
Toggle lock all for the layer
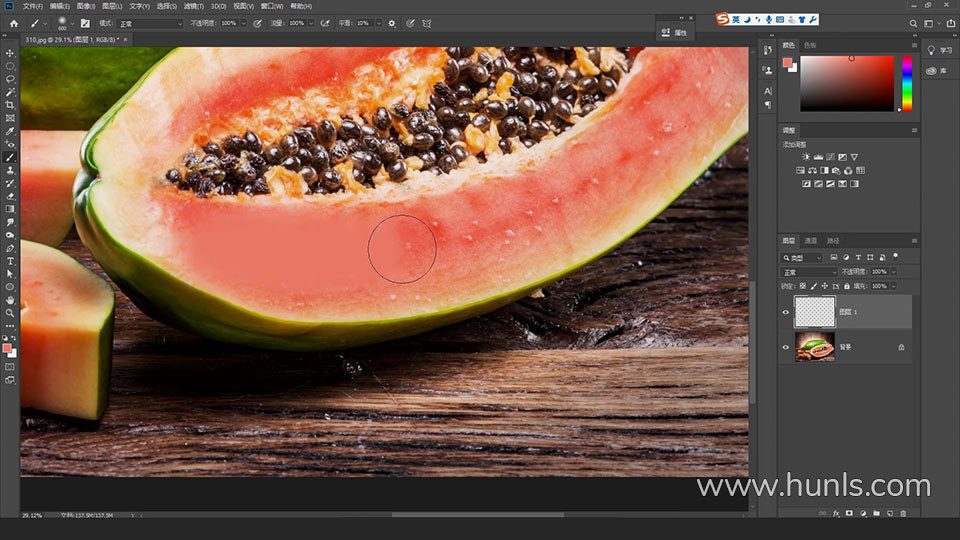pos(847,286)
